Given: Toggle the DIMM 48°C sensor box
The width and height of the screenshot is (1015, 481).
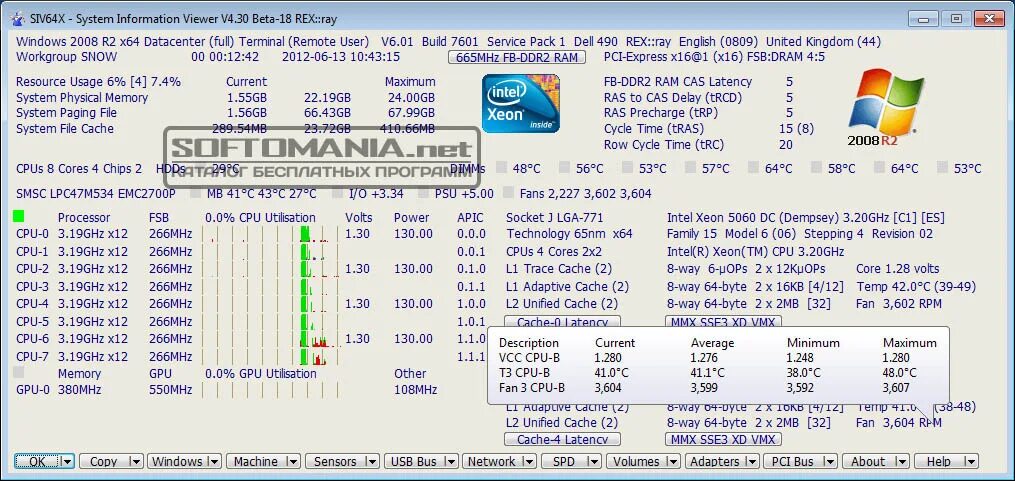Looking at the screenshot, I should [x=502, y=168].
